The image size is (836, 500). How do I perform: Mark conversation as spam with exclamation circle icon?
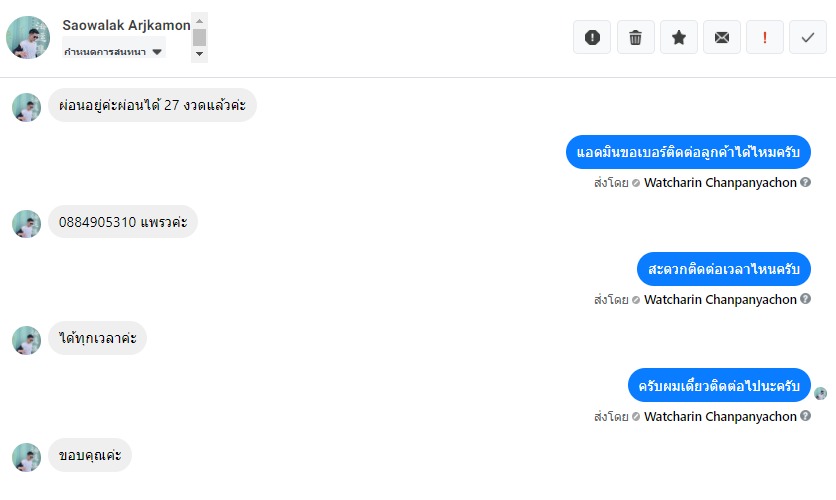point(592,37)
